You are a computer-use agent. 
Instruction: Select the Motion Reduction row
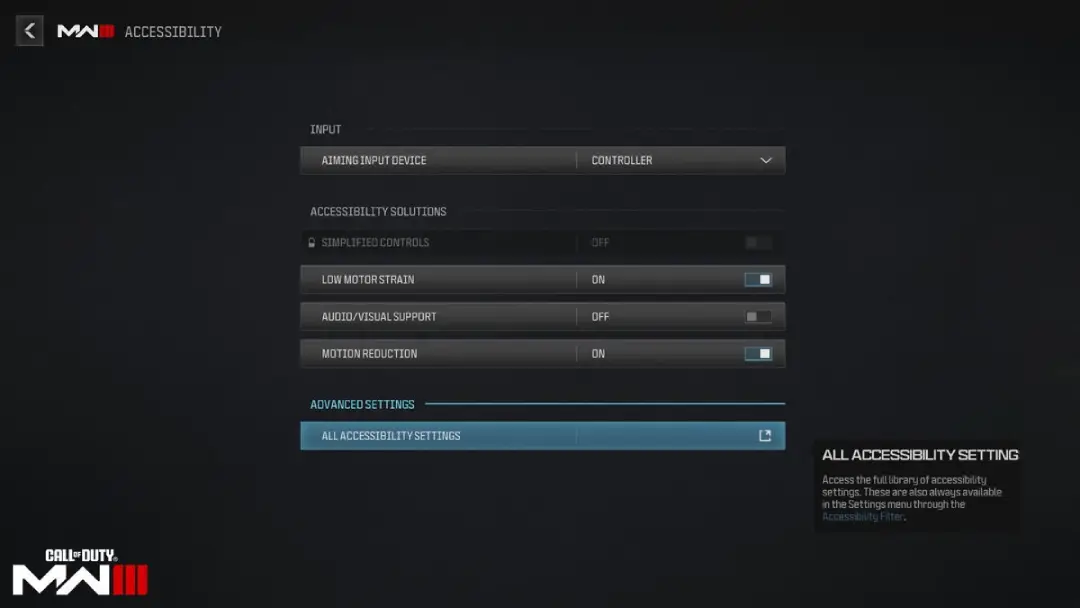click(x=543, y=354)
